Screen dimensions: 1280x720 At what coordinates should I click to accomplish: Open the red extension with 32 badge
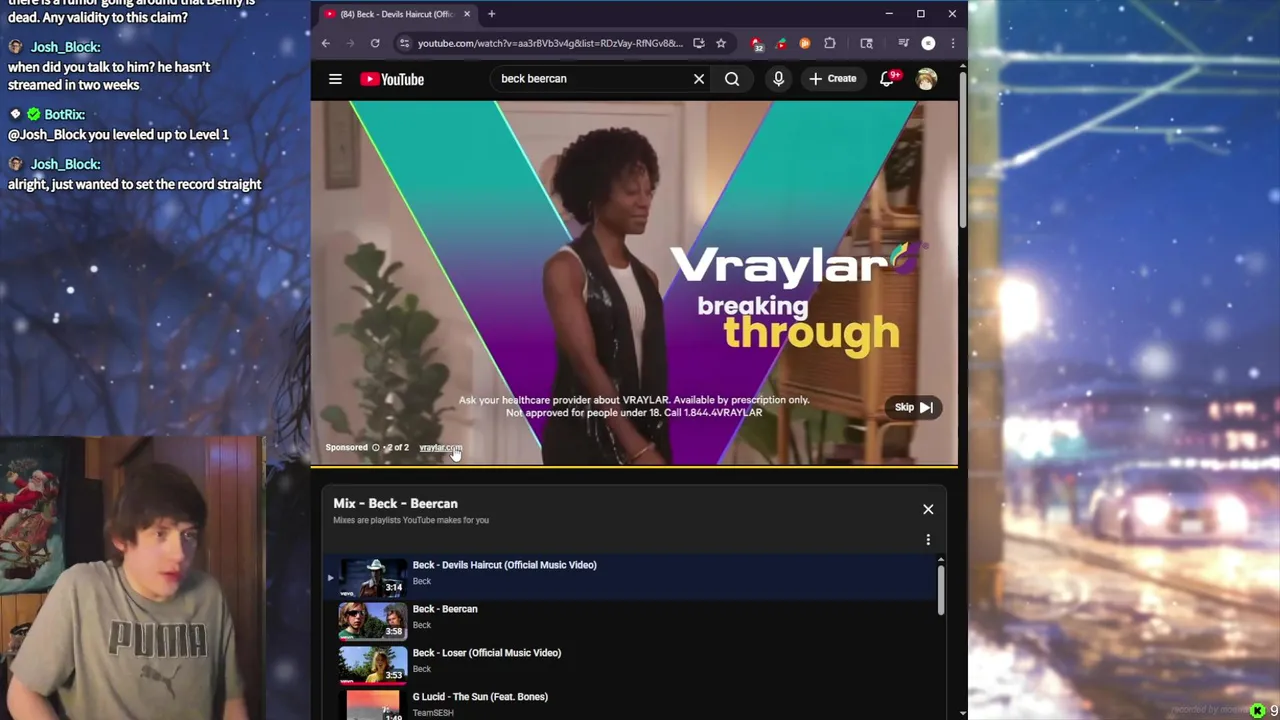pyautogui.click(x=757, y=43)
